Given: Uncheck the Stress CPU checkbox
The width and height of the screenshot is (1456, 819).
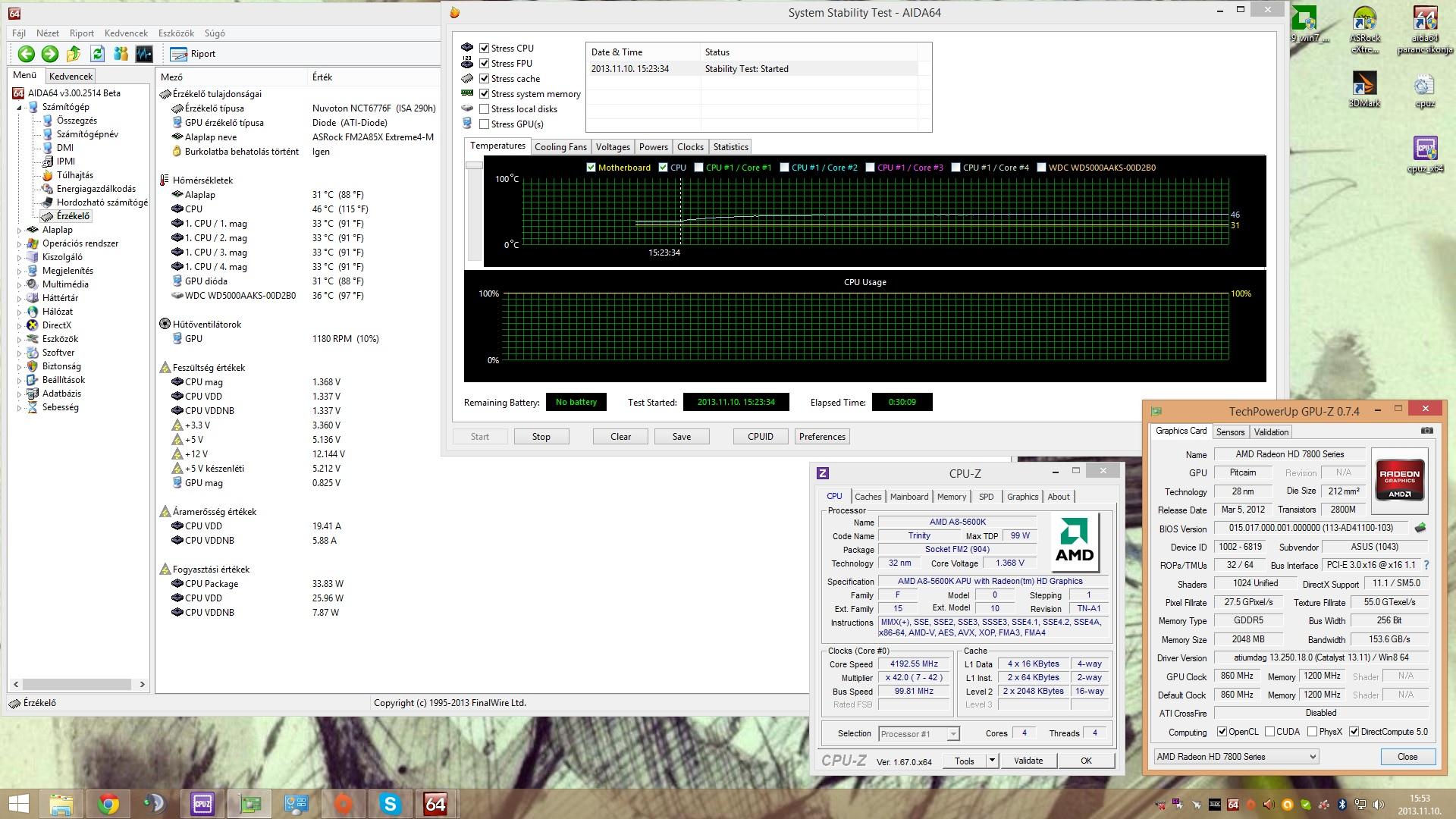Looking at the screenshot, I should [x=484, y=48].
